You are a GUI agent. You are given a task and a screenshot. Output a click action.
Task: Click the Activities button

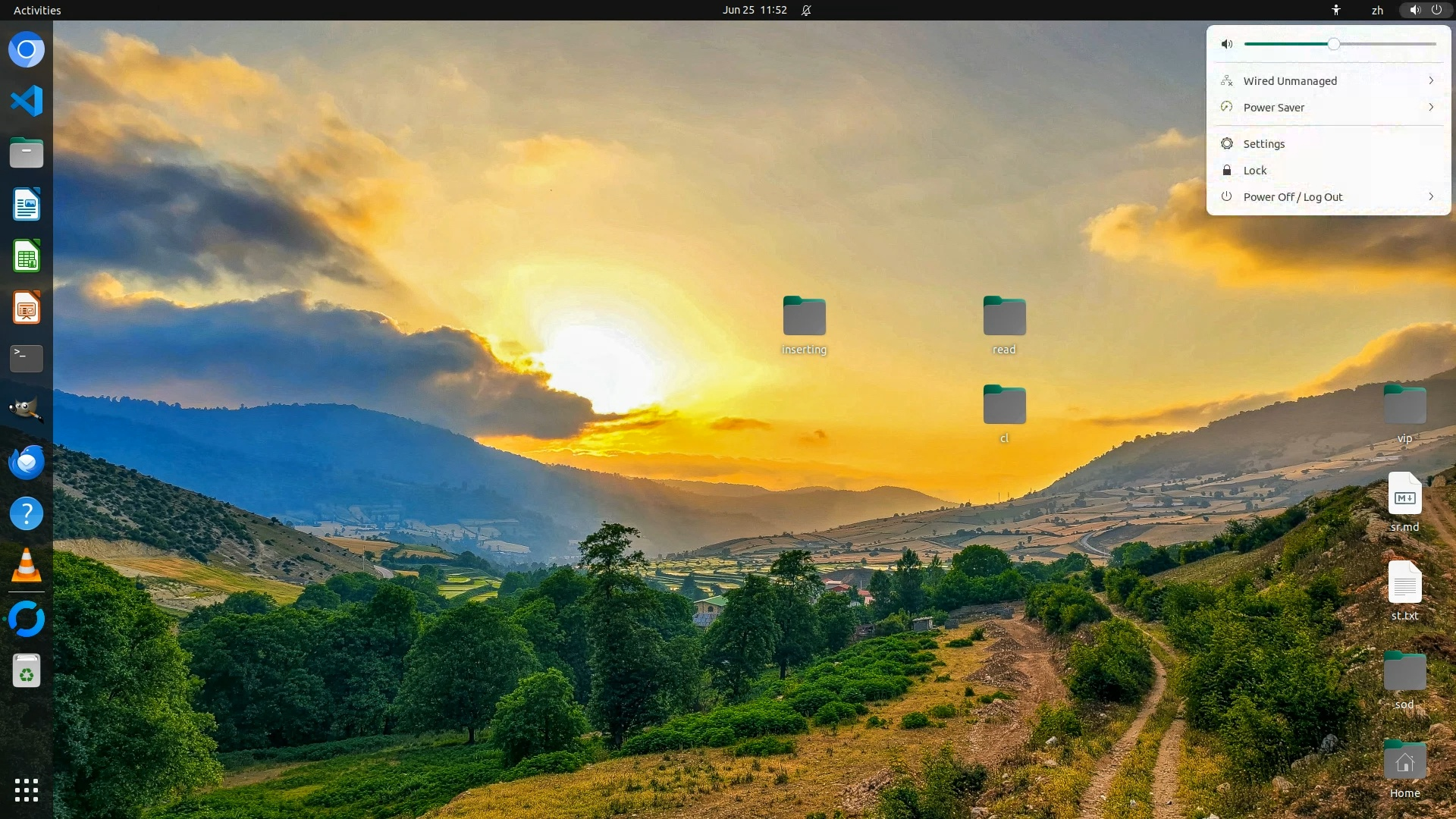point(37,10)
